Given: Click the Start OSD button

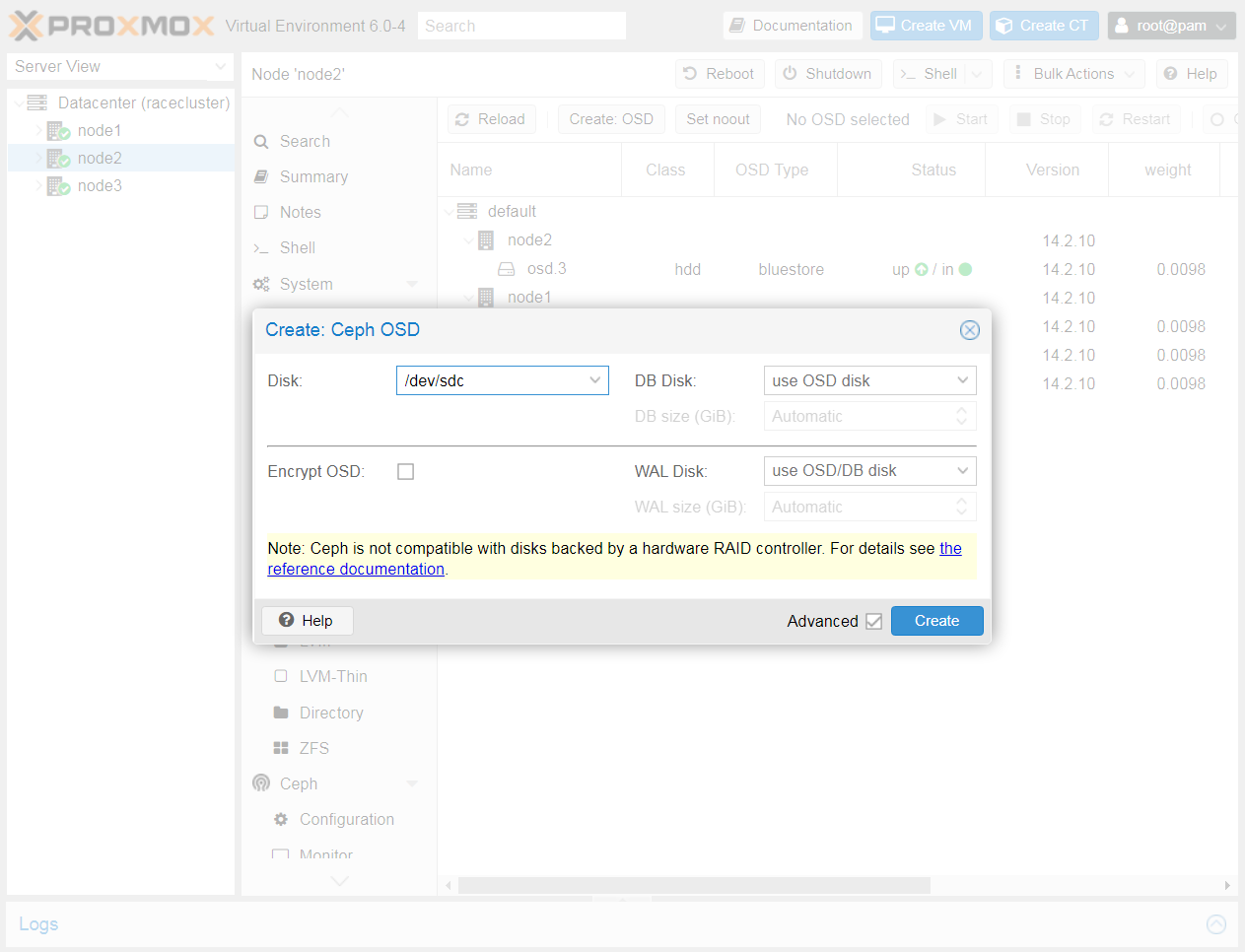Looking at the screenshot, I should [x=961, y=119].
